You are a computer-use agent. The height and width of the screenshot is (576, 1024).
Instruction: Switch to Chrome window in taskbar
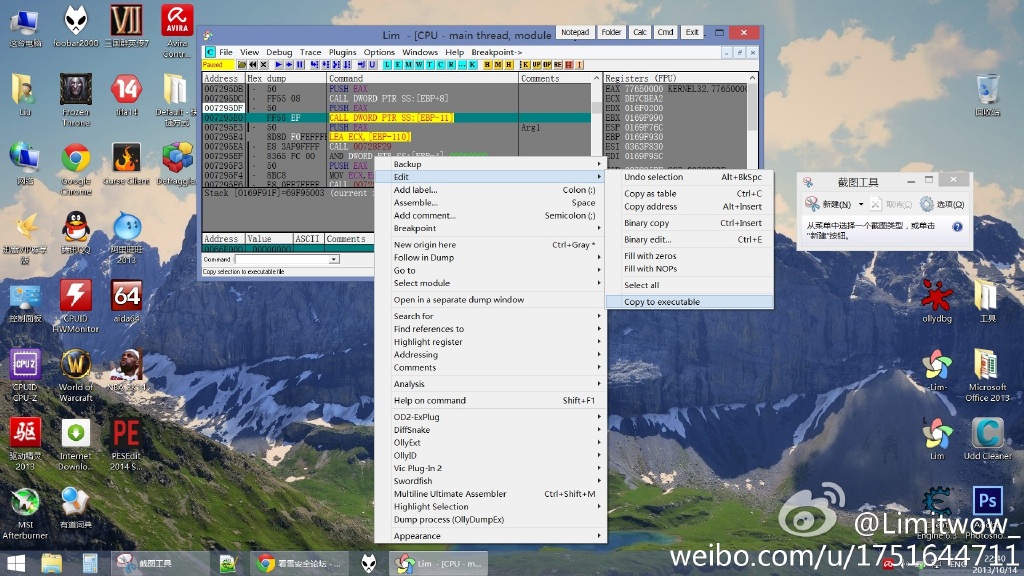click(x=298, y=563)
